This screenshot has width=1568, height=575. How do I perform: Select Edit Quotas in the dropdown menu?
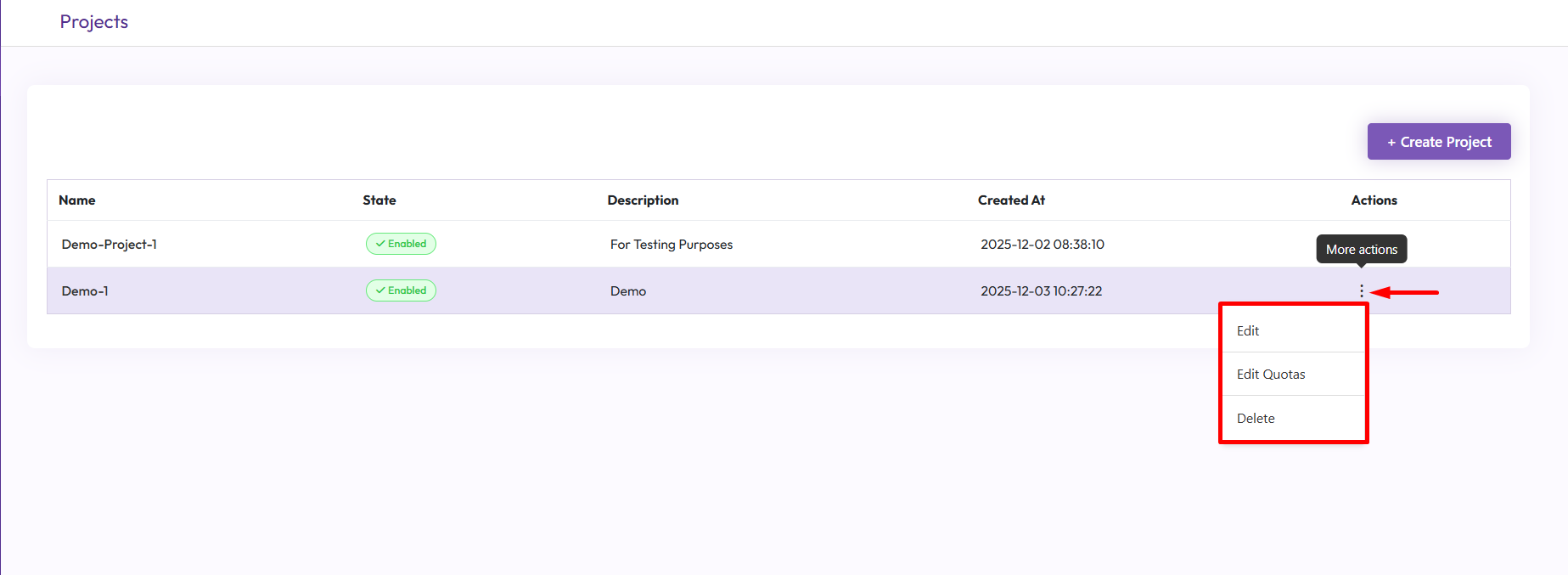point(1270,375)
